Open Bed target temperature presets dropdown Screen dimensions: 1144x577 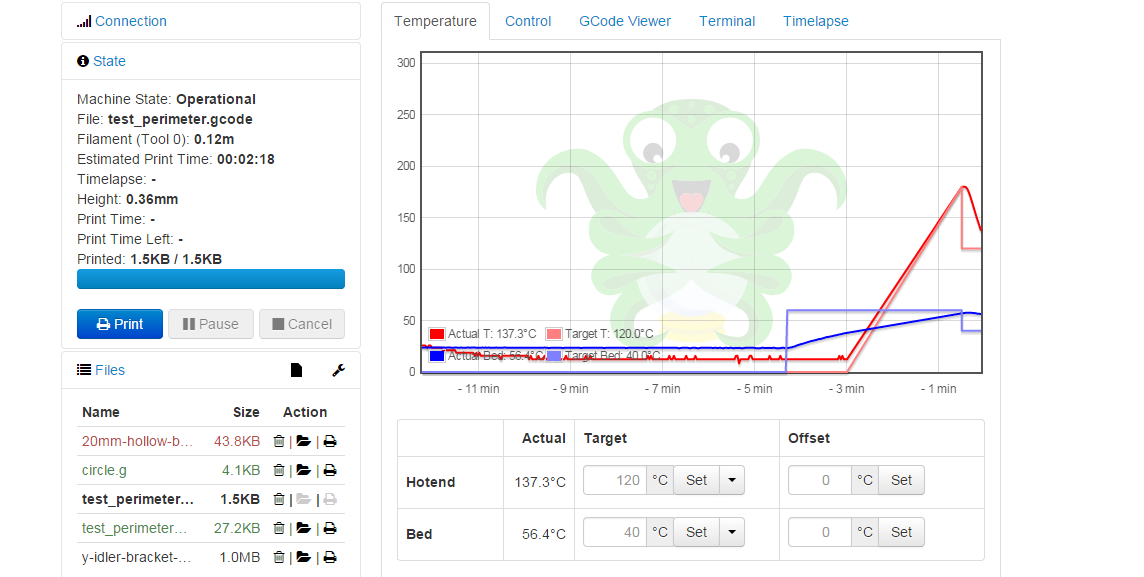[x=732, y=532]
